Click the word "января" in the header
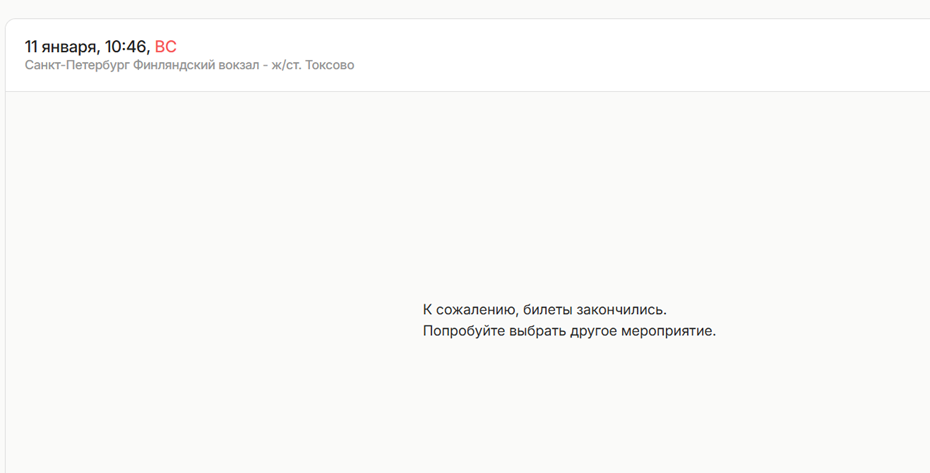 click(72, 47)
